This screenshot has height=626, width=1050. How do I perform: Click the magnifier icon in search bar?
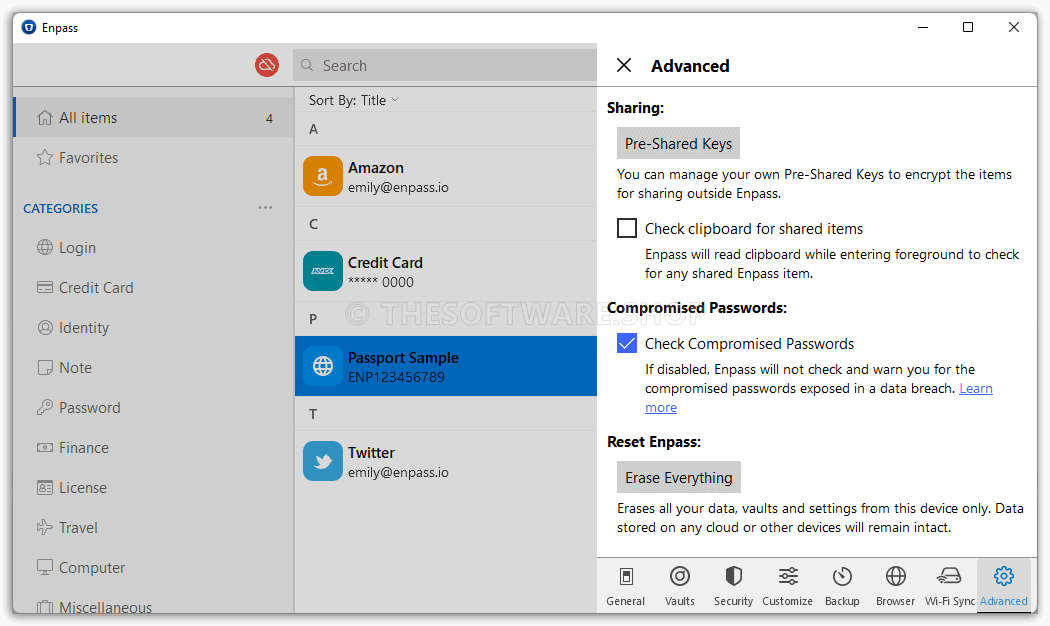point(307,65)
